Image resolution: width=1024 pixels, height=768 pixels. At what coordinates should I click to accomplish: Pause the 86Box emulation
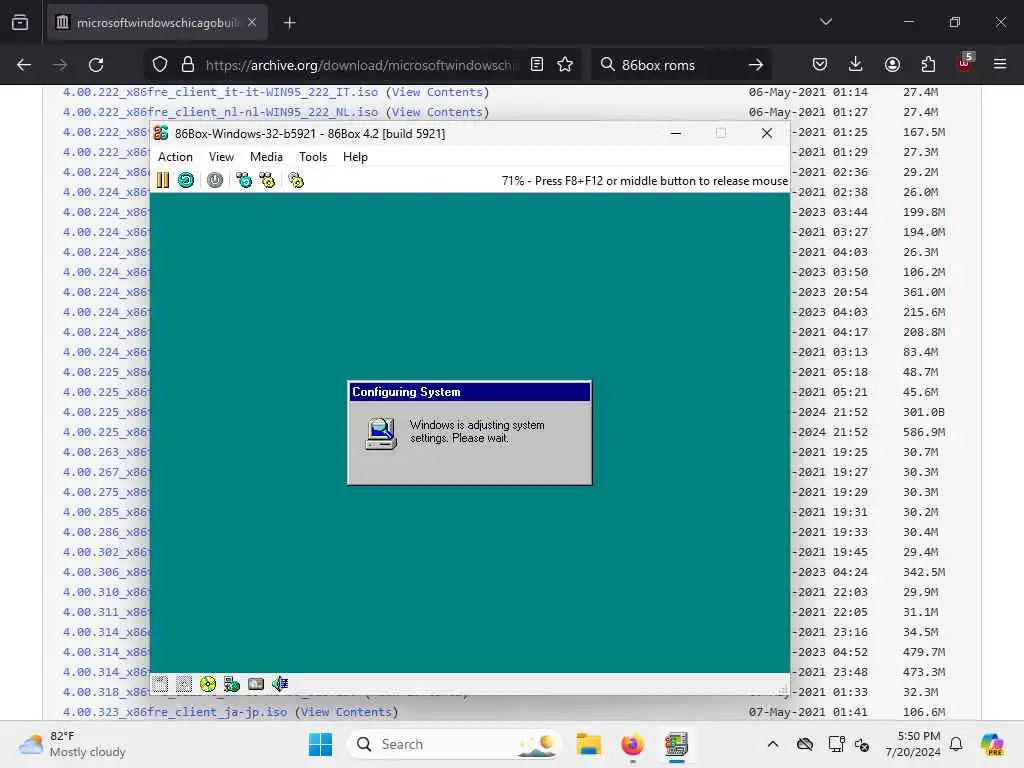click(x=163, y=180)
